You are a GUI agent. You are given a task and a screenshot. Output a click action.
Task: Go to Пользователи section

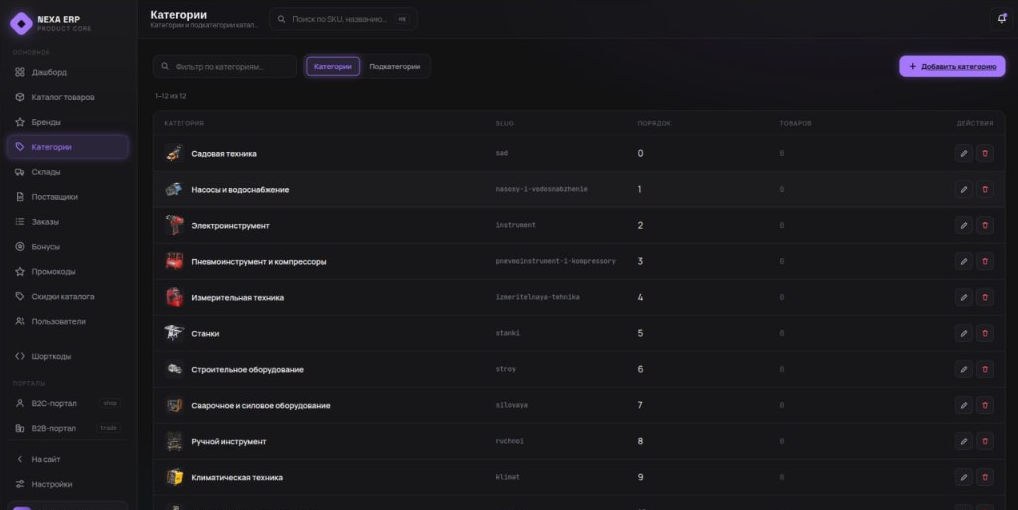68,321
